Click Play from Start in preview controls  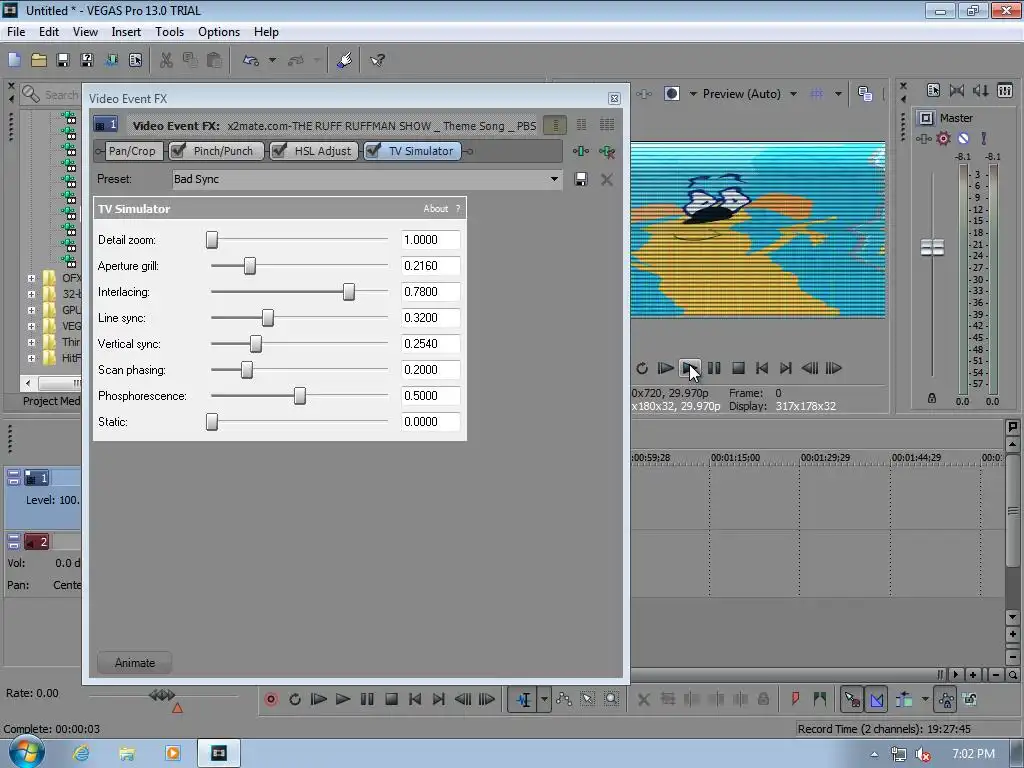(x=665, y=368)
